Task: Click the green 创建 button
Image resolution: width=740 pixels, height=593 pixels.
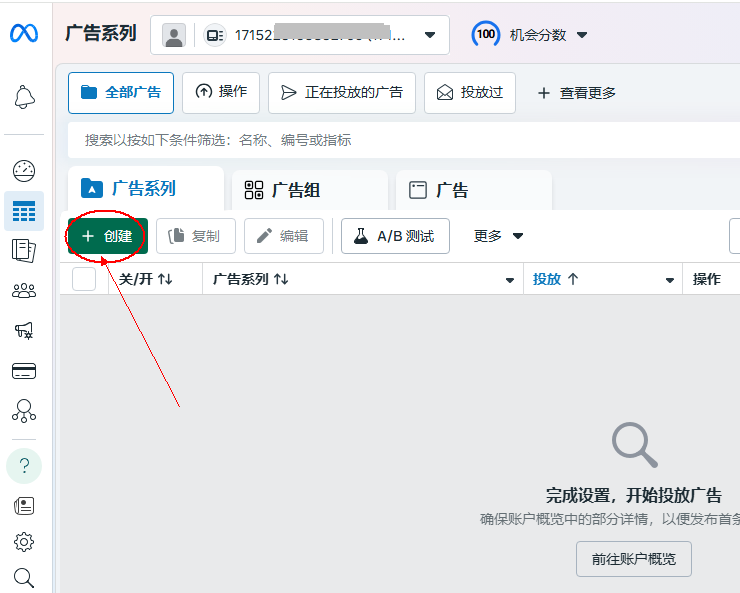Action: [x=107, y=236]
